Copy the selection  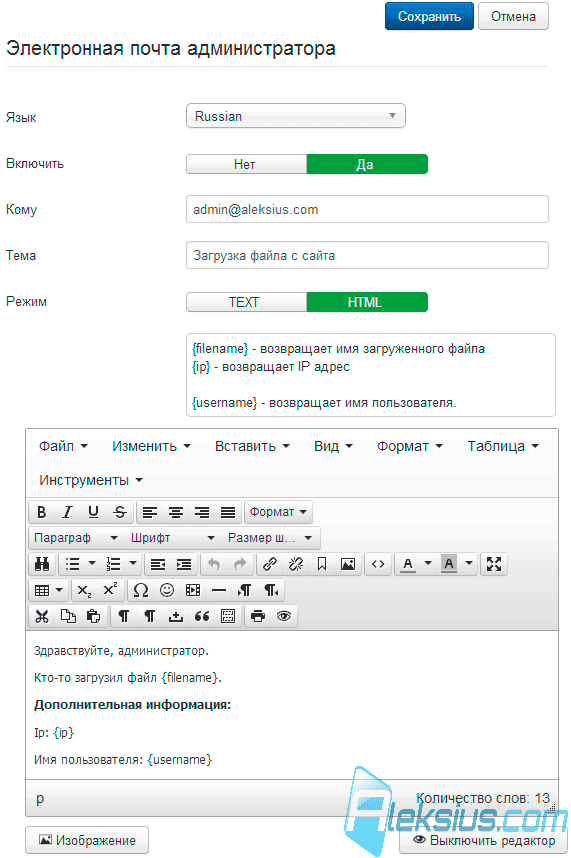pos(68,617)
